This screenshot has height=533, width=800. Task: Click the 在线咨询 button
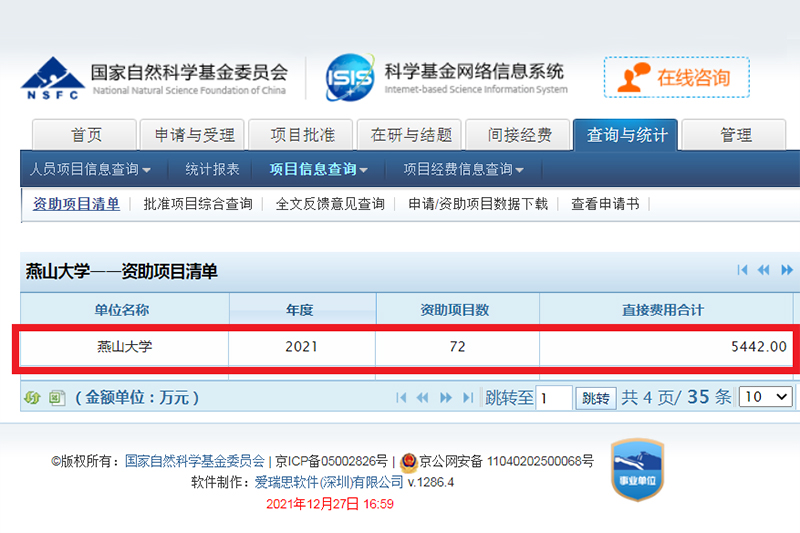pyautogui.click(x=676, y=78)
